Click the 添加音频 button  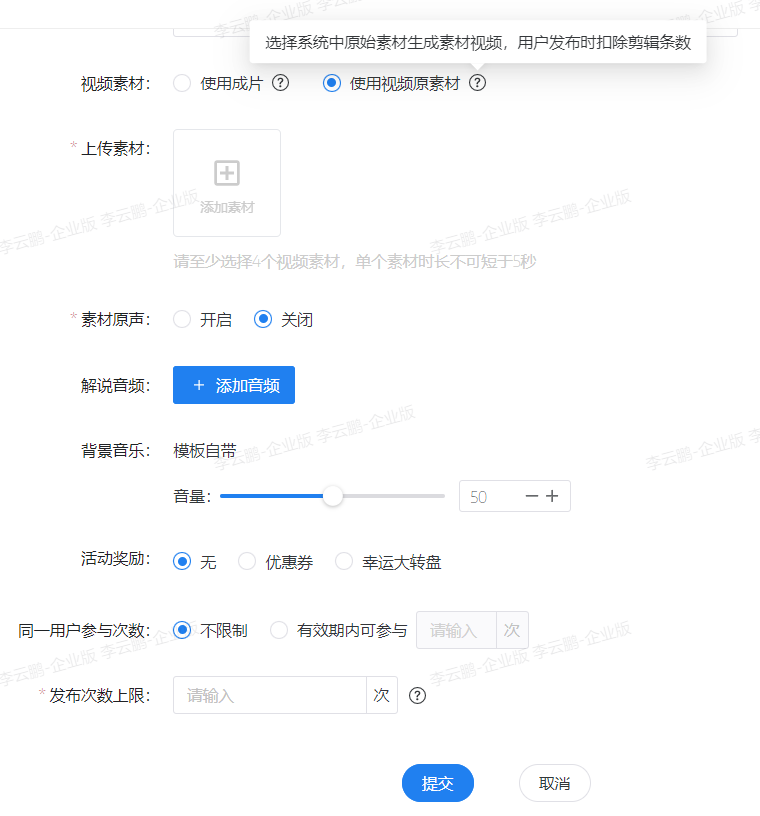tap(234, 385)
